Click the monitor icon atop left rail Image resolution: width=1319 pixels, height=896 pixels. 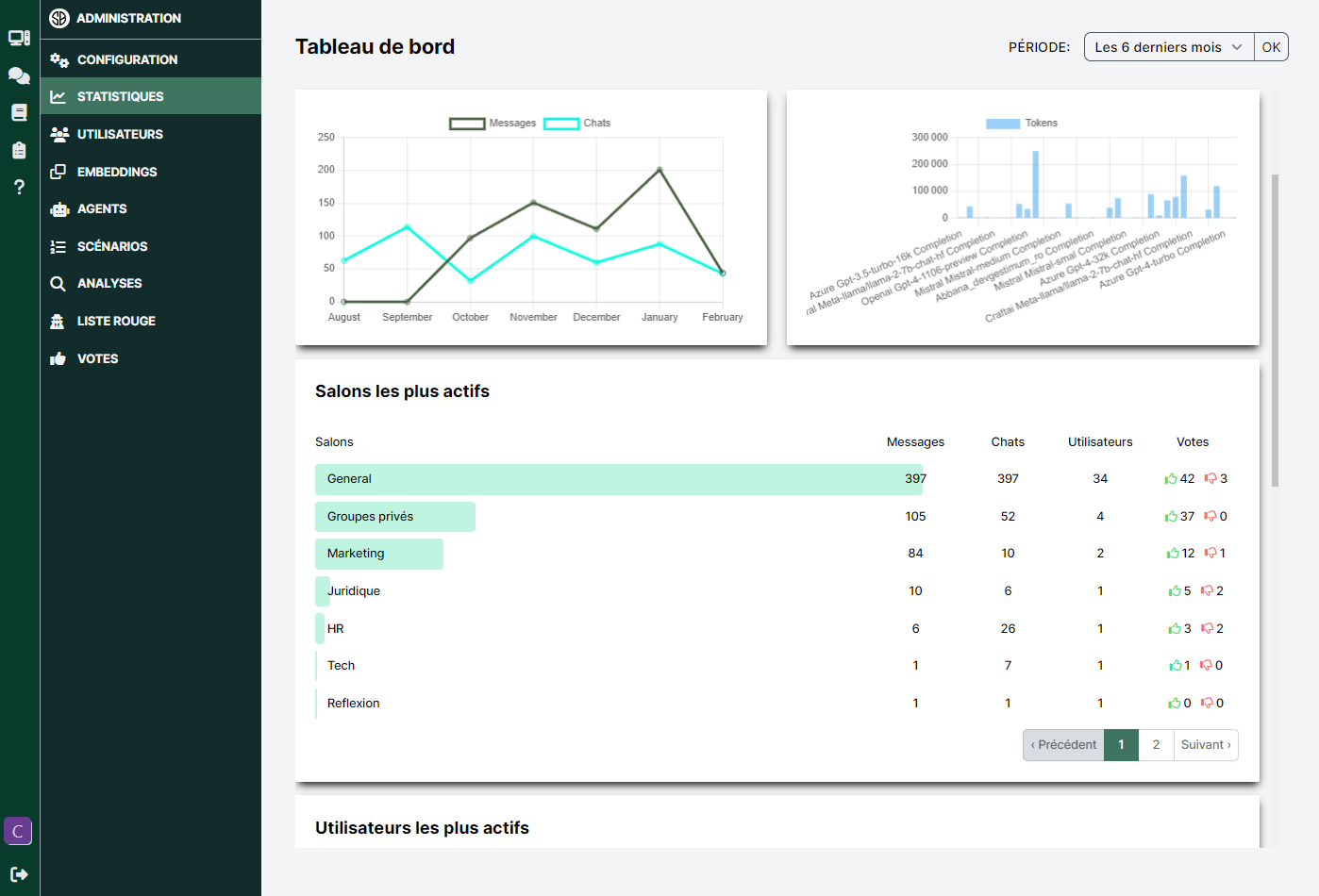pyautogui.click(x=19, y=38)
